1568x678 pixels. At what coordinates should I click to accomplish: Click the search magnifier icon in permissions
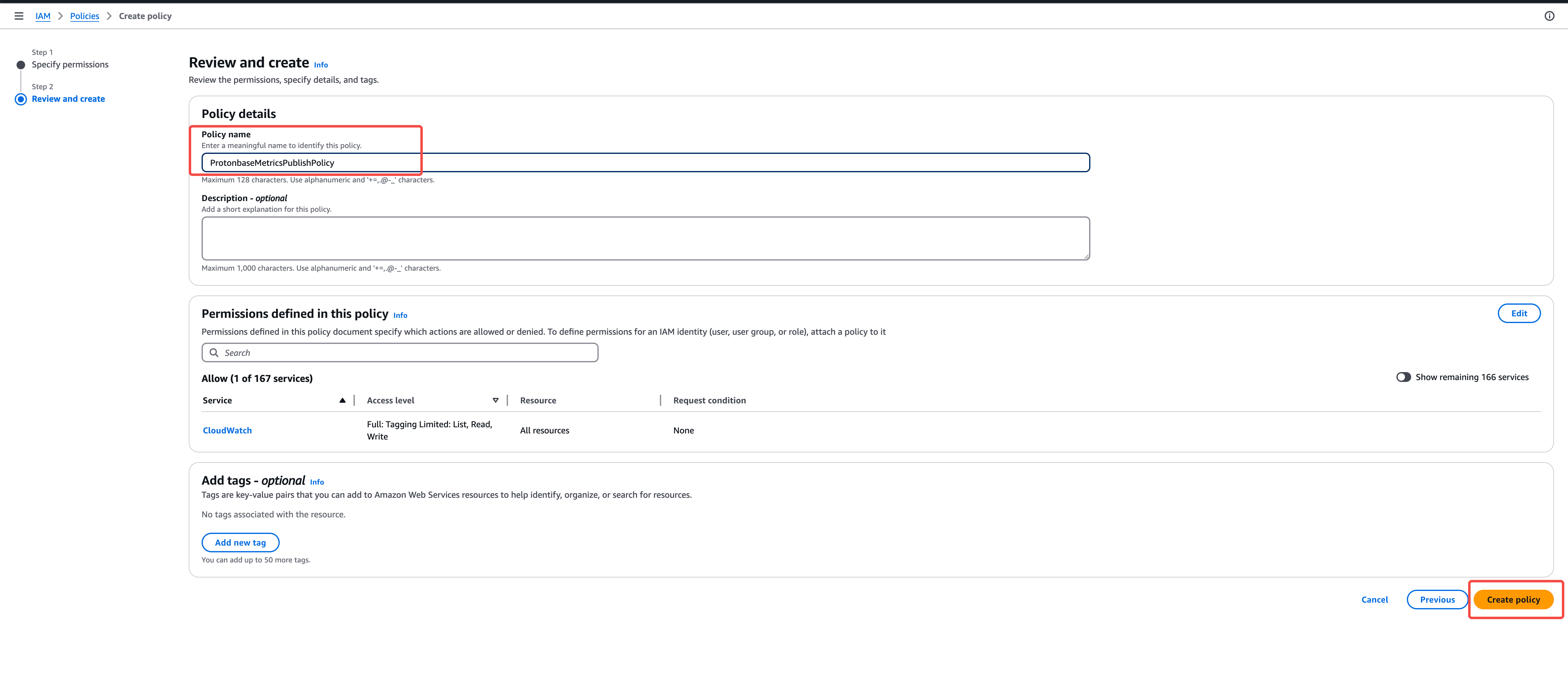pyautogui.click(x=214, y=353)
